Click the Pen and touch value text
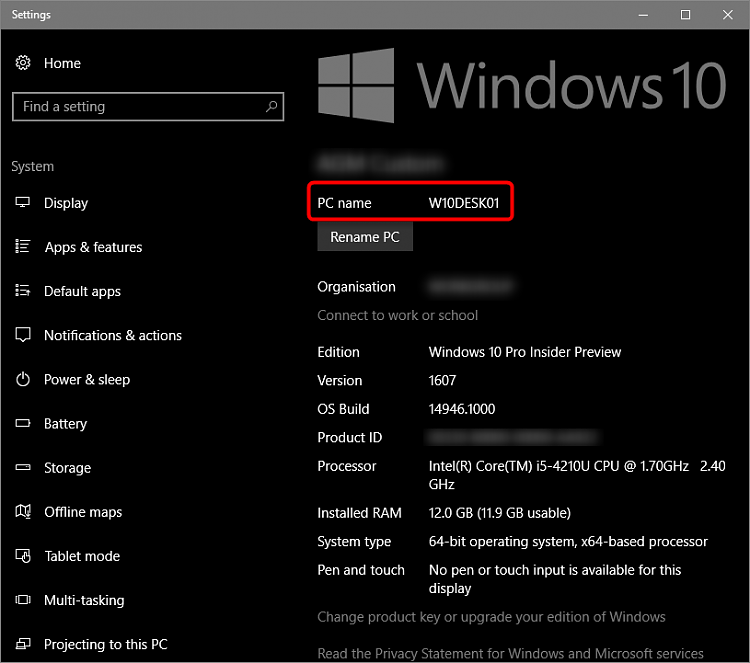 pos(555,579)
